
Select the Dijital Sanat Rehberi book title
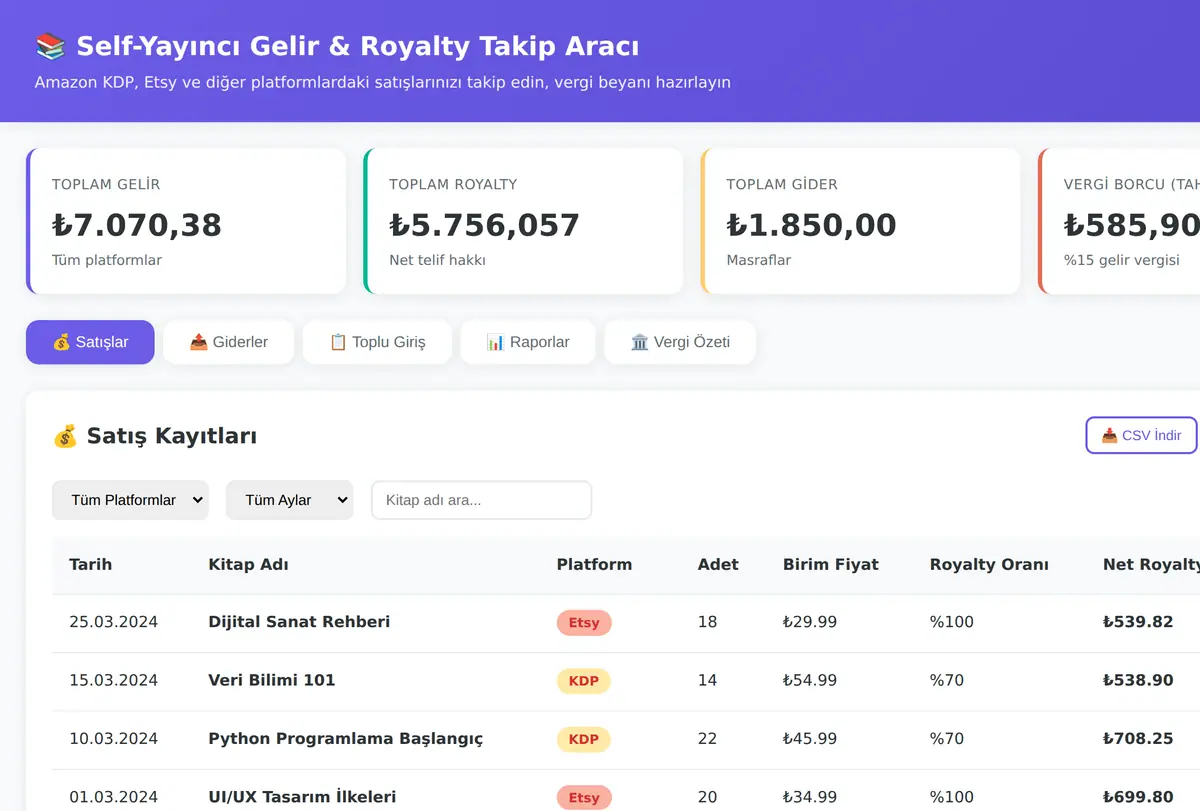pyautogui.click(x=299, y=622)
